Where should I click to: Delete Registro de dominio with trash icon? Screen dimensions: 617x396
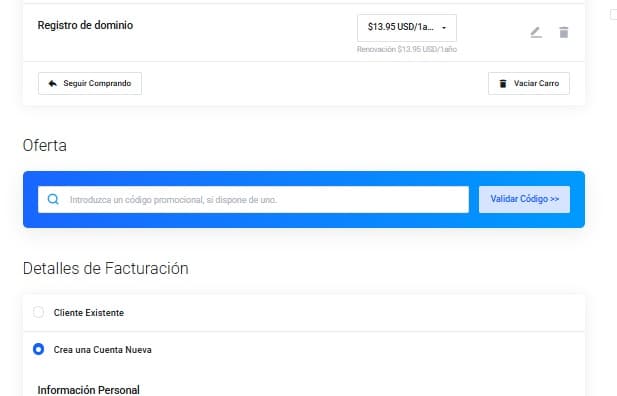(x=564, y=32)
